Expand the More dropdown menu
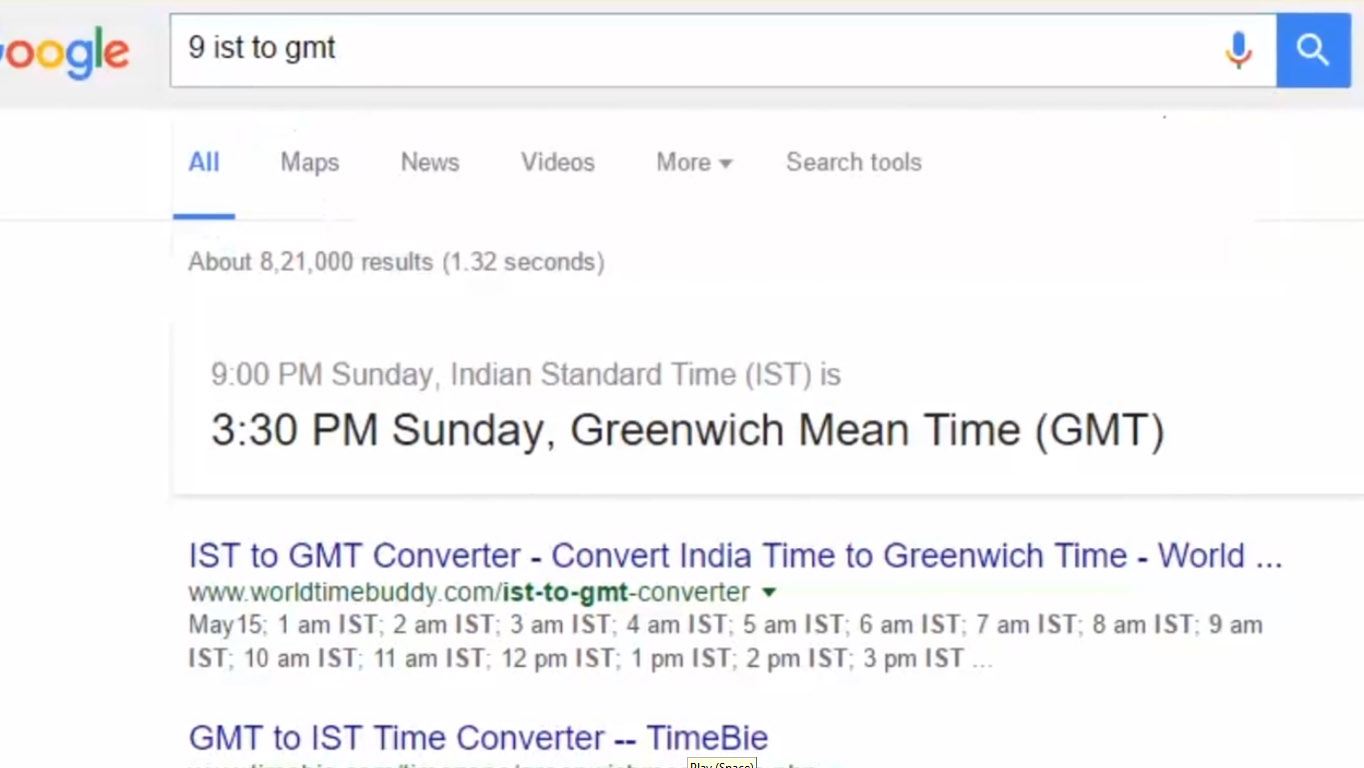Viewport: 1364px width, 768px height. click(694, 163)
